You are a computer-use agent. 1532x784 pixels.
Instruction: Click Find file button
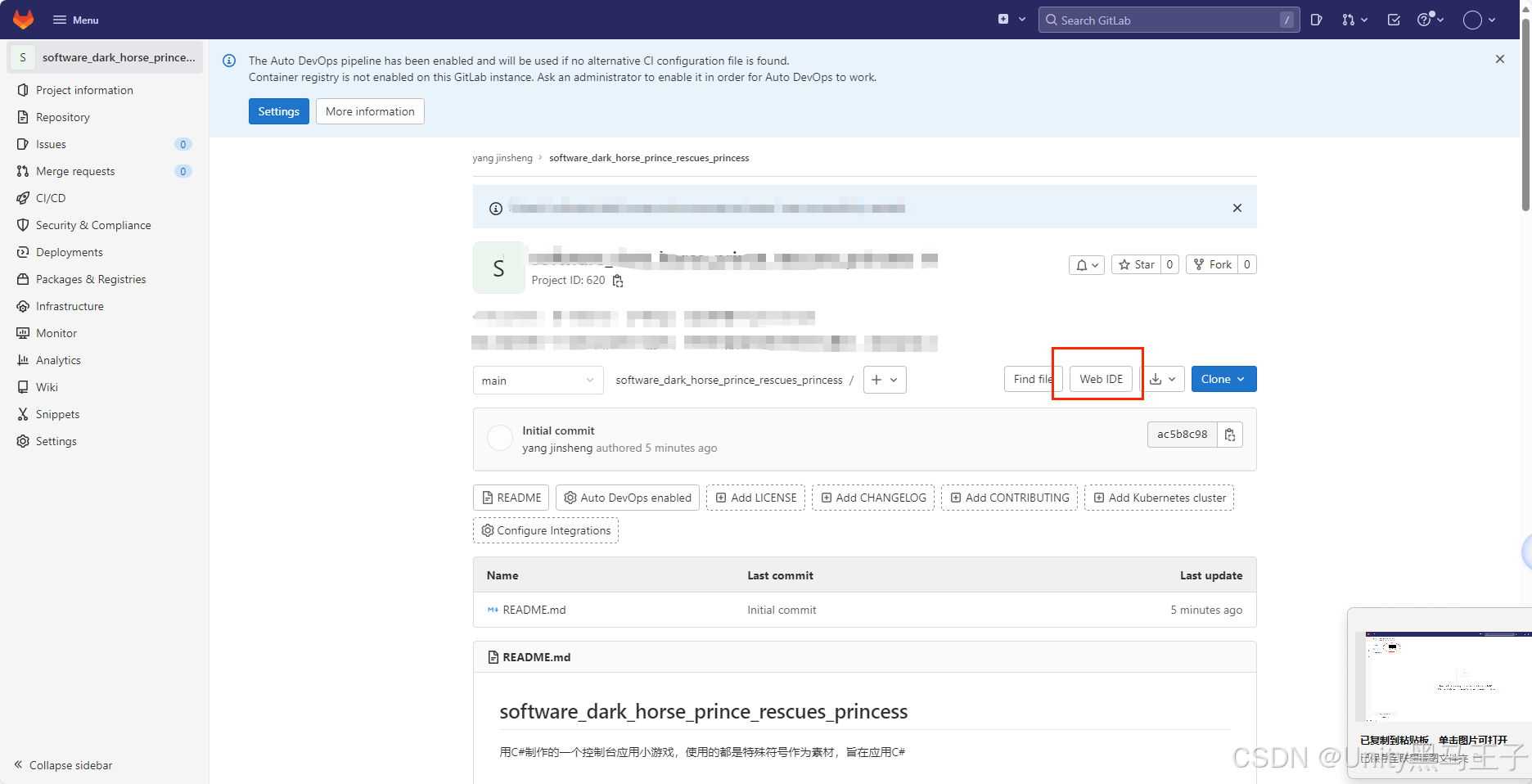point(1033,379)
